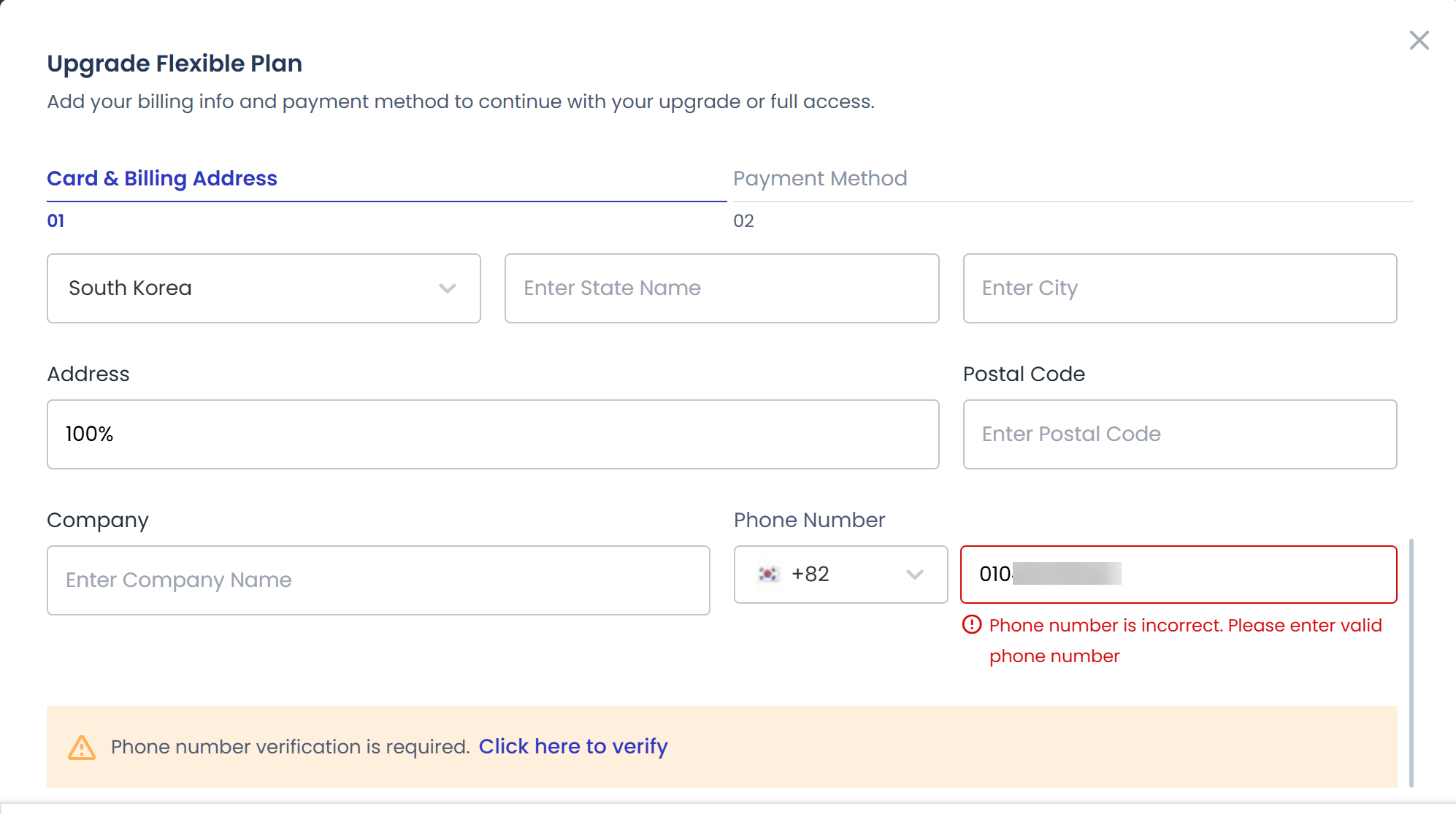Focus the Enter State Name field

pos(721,288)
